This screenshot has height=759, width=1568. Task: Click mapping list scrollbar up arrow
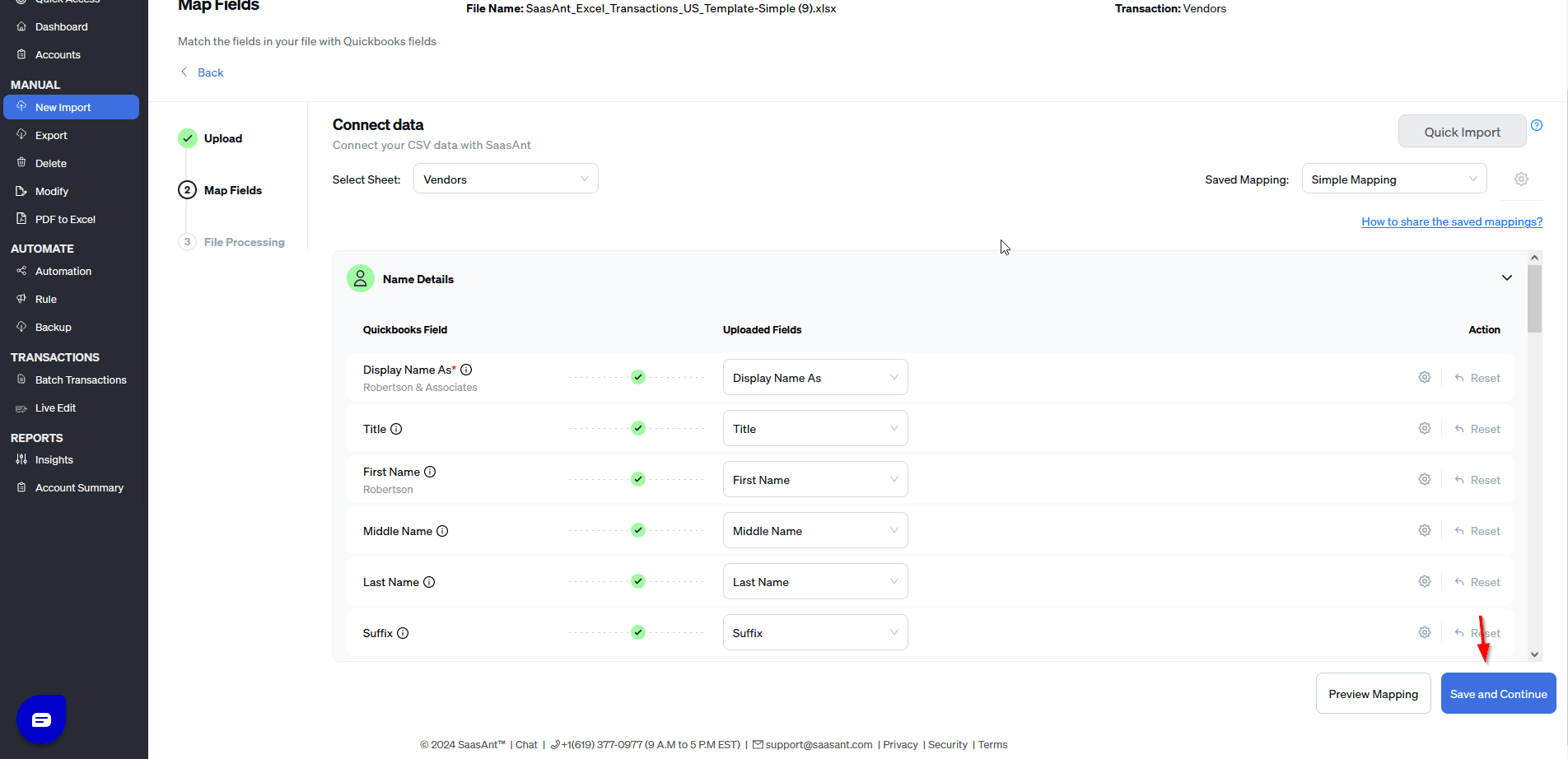[x=1534, y=258]
